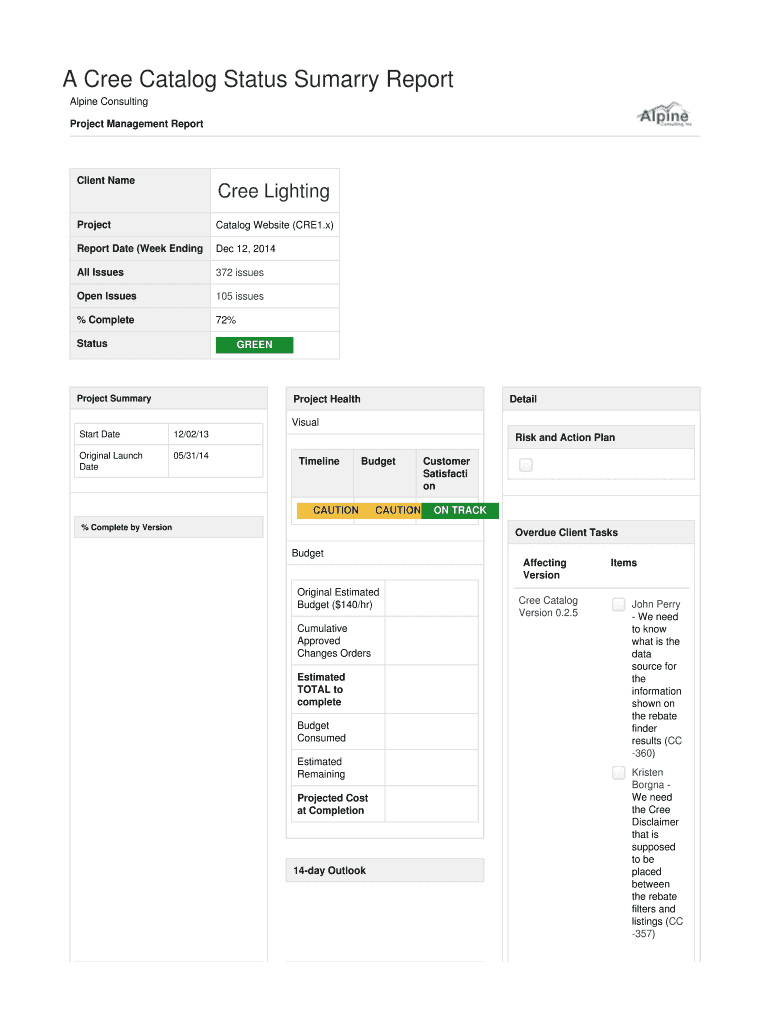Expand the 14-day Outlook section
Image resolution: width=770 pixels, height=1024 pixels.
pos(385,870)
